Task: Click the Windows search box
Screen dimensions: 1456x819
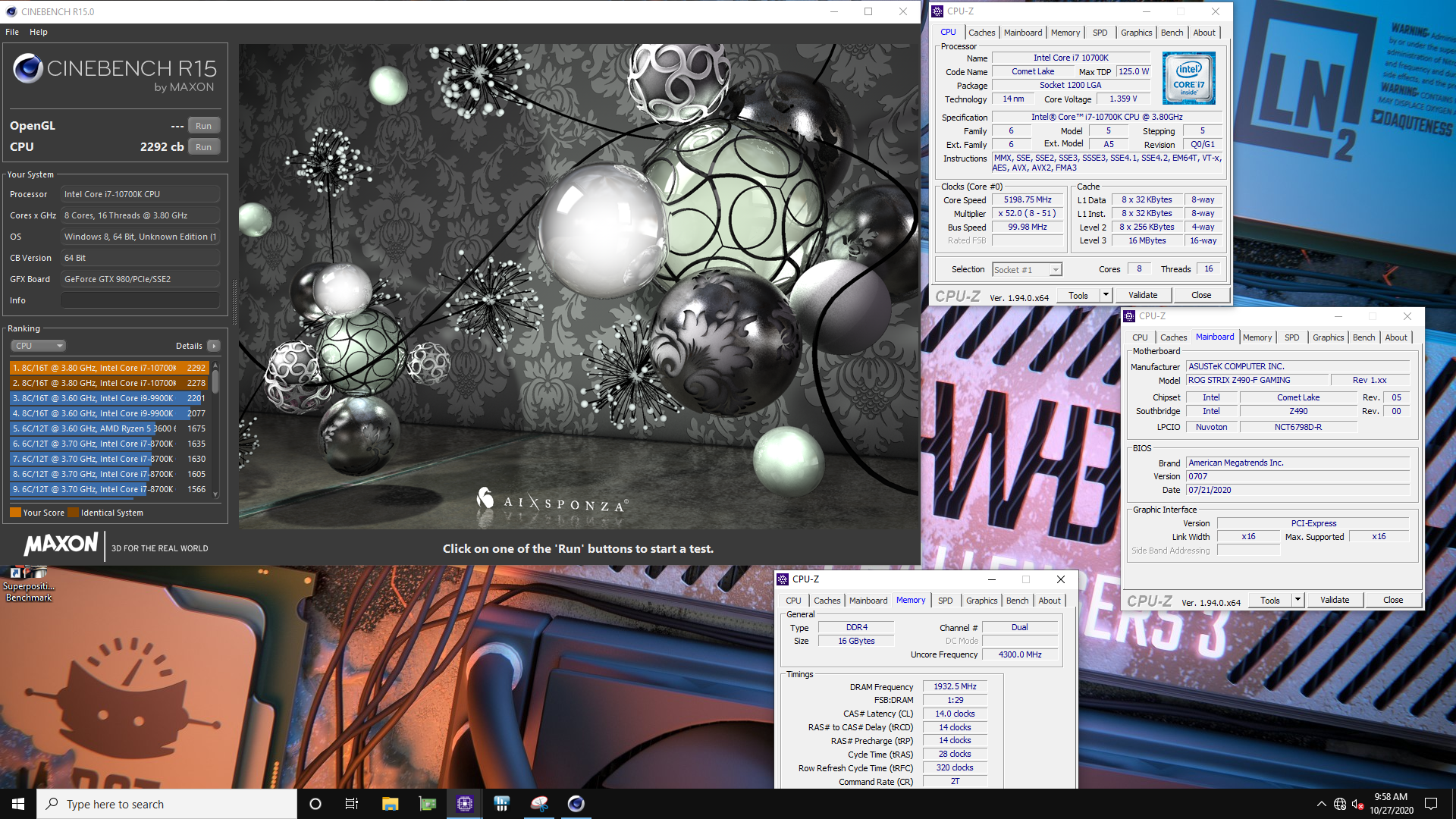Action: [167, 804]
